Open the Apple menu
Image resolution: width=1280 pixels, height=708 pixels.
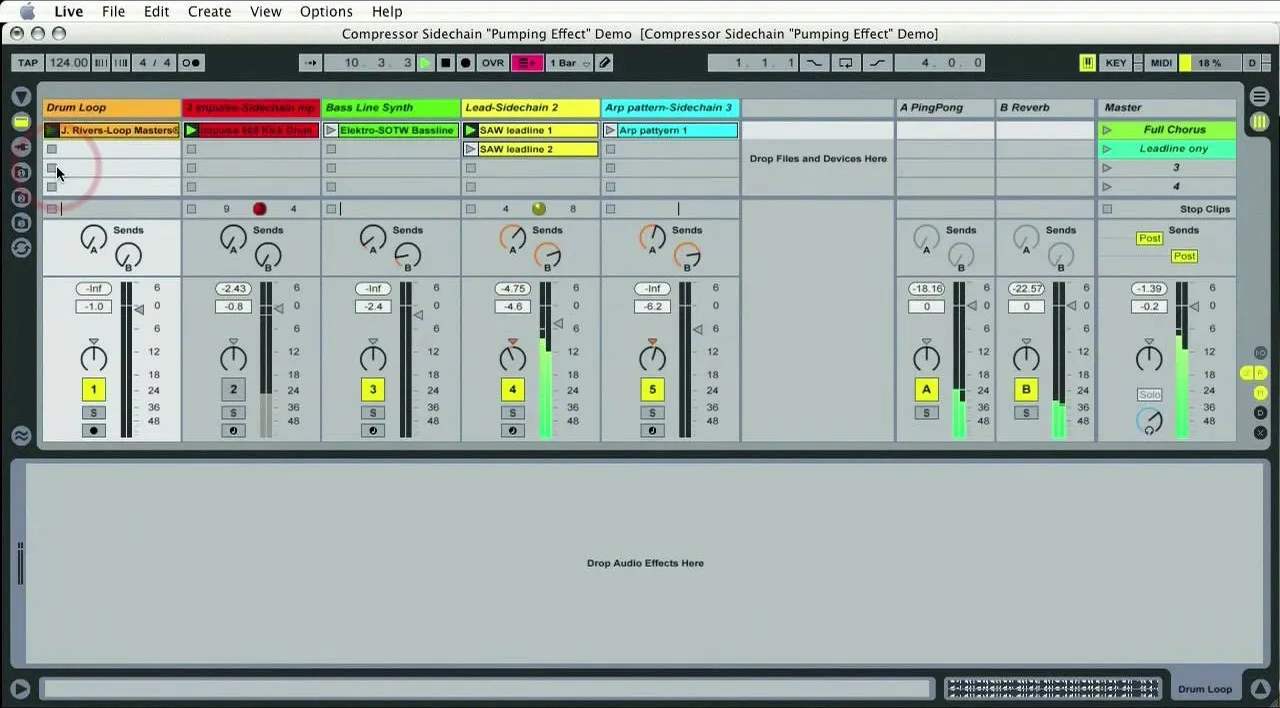click(x=27, y=11)
